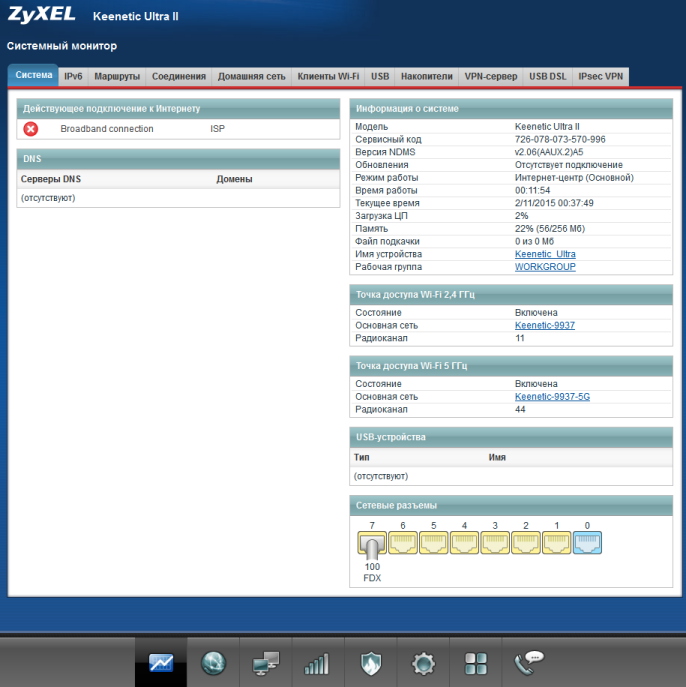
Task: Click memory value 22% (56/256 Мб)
Action: click(x=550, y=229)
